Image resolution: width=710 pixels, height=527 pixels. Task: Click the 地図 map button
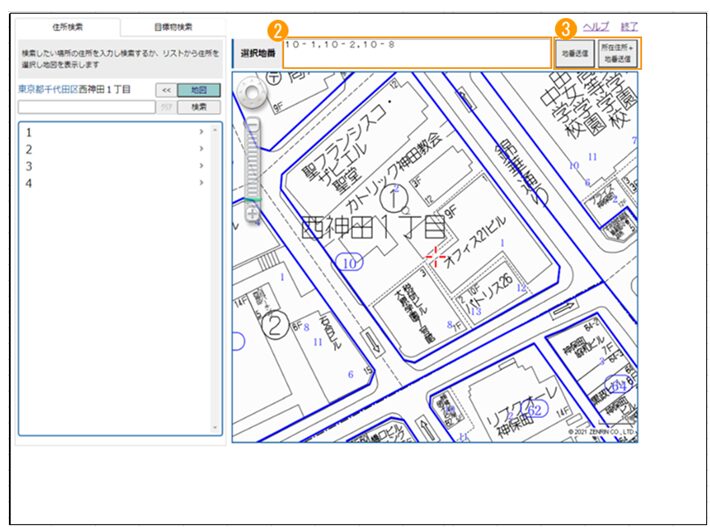(199, 90)
